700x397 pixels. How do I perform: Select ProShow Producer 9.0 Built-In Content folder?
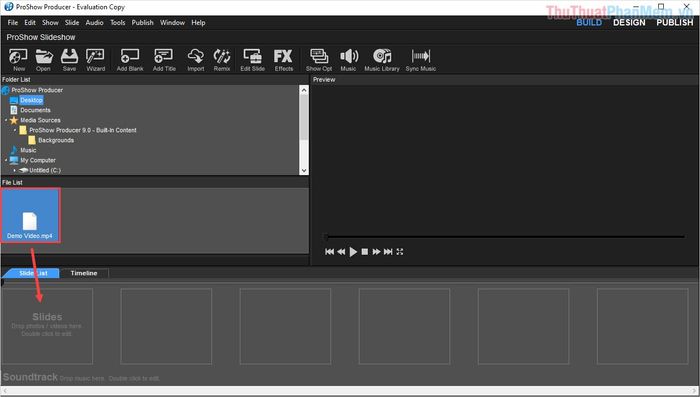click(x=83, y=130)
